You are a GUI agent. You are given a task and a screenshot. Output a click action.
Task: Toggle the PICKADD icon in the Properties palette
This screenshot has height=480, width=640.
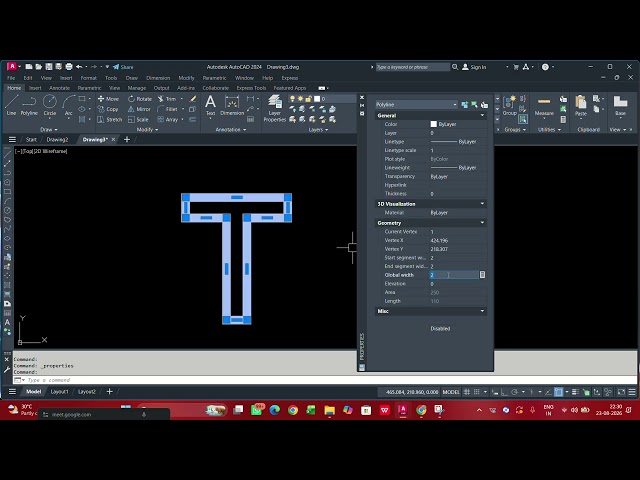tap(464, 105)
